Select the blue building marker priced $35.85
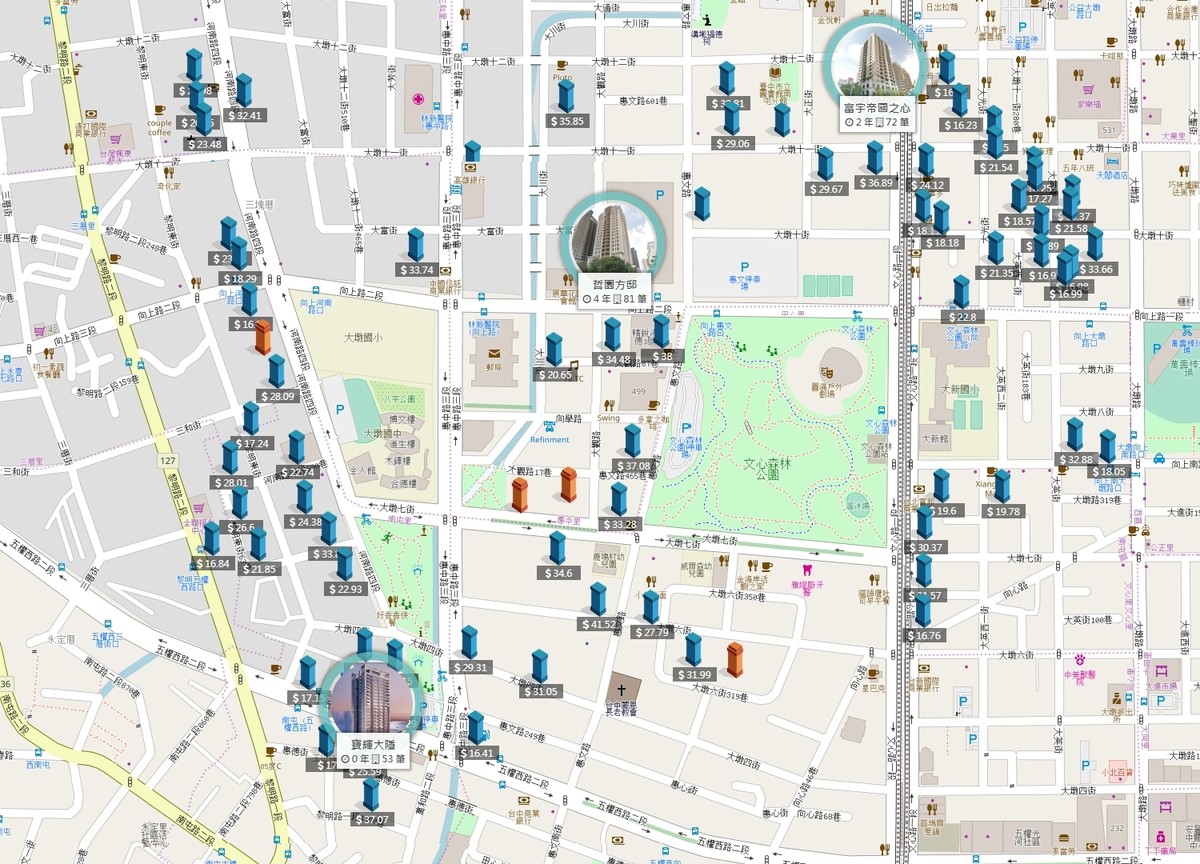This screenshot has height=864, width=1200. click(x=566, y=96)
